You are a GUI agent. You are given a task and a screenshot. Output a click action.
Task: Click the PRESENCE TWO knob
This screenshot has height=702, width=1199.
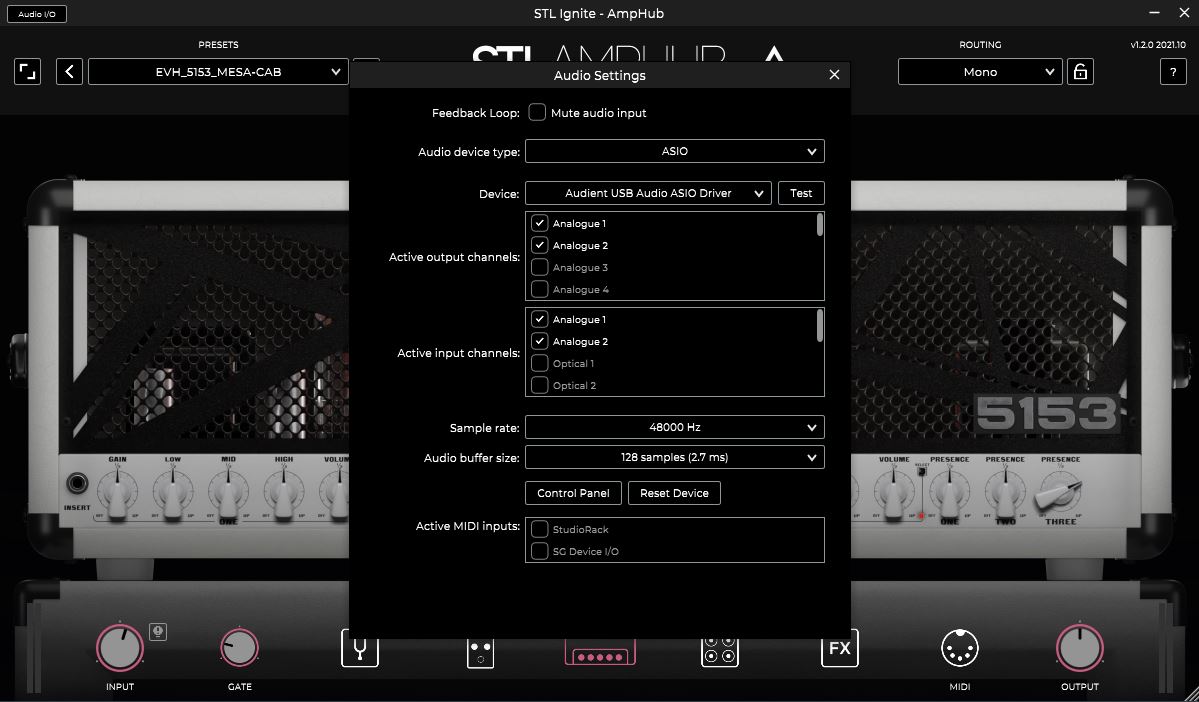tap(1006, 492)
